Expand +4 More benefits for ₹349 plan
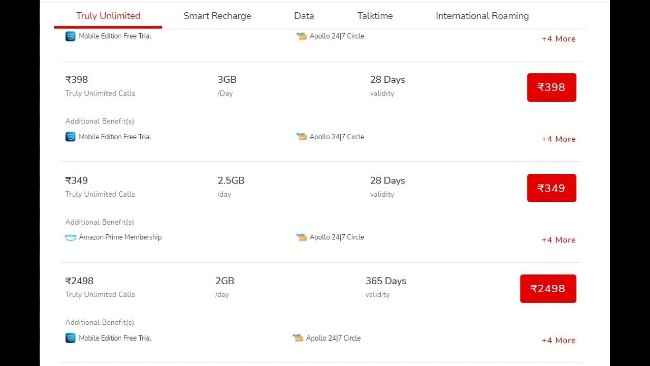This screenshot has width=650, height=366. [559, 240]
